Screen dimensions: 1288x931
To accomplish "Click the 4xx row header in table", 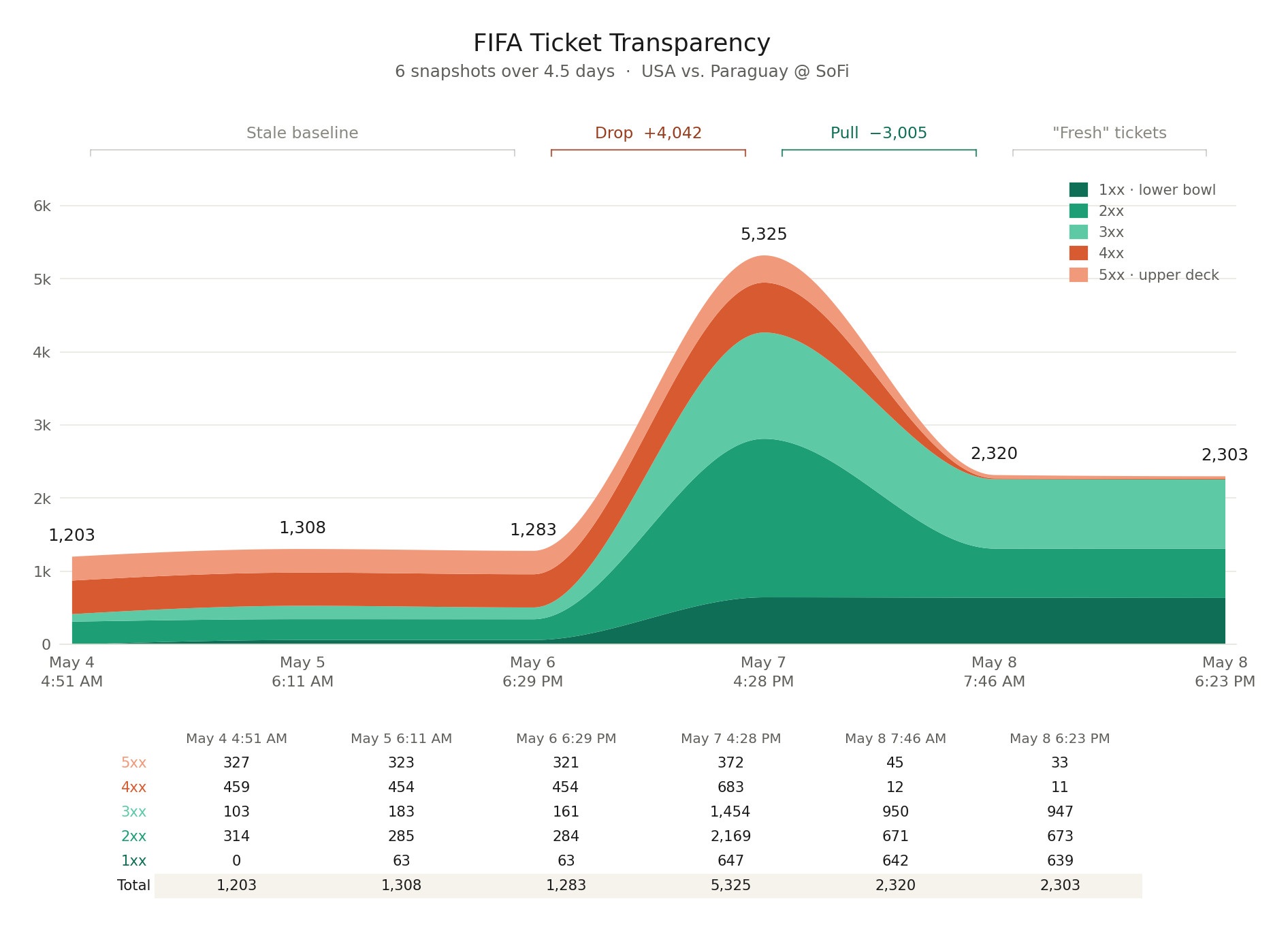I will pos(133,787).
